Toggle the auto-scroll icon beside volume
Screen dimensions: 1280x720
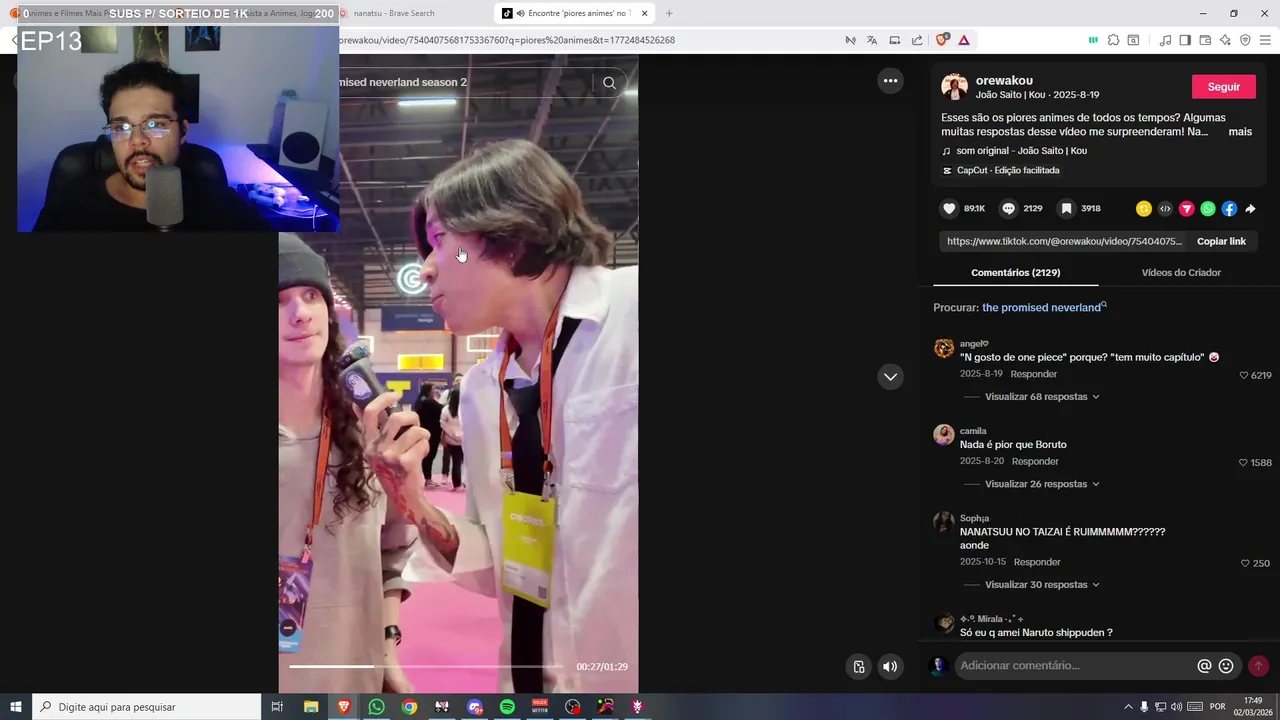(x=858, y=667)
